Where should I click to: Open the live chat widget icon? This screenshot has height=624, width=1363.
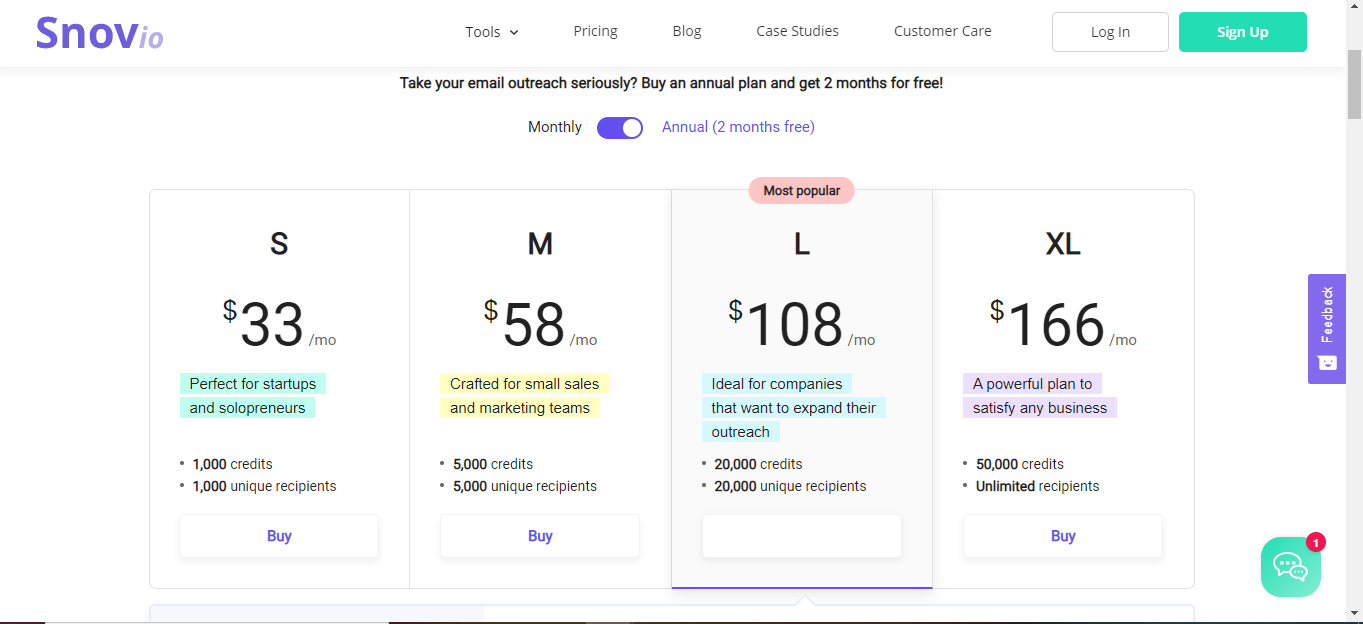(x=1290, y=566)
